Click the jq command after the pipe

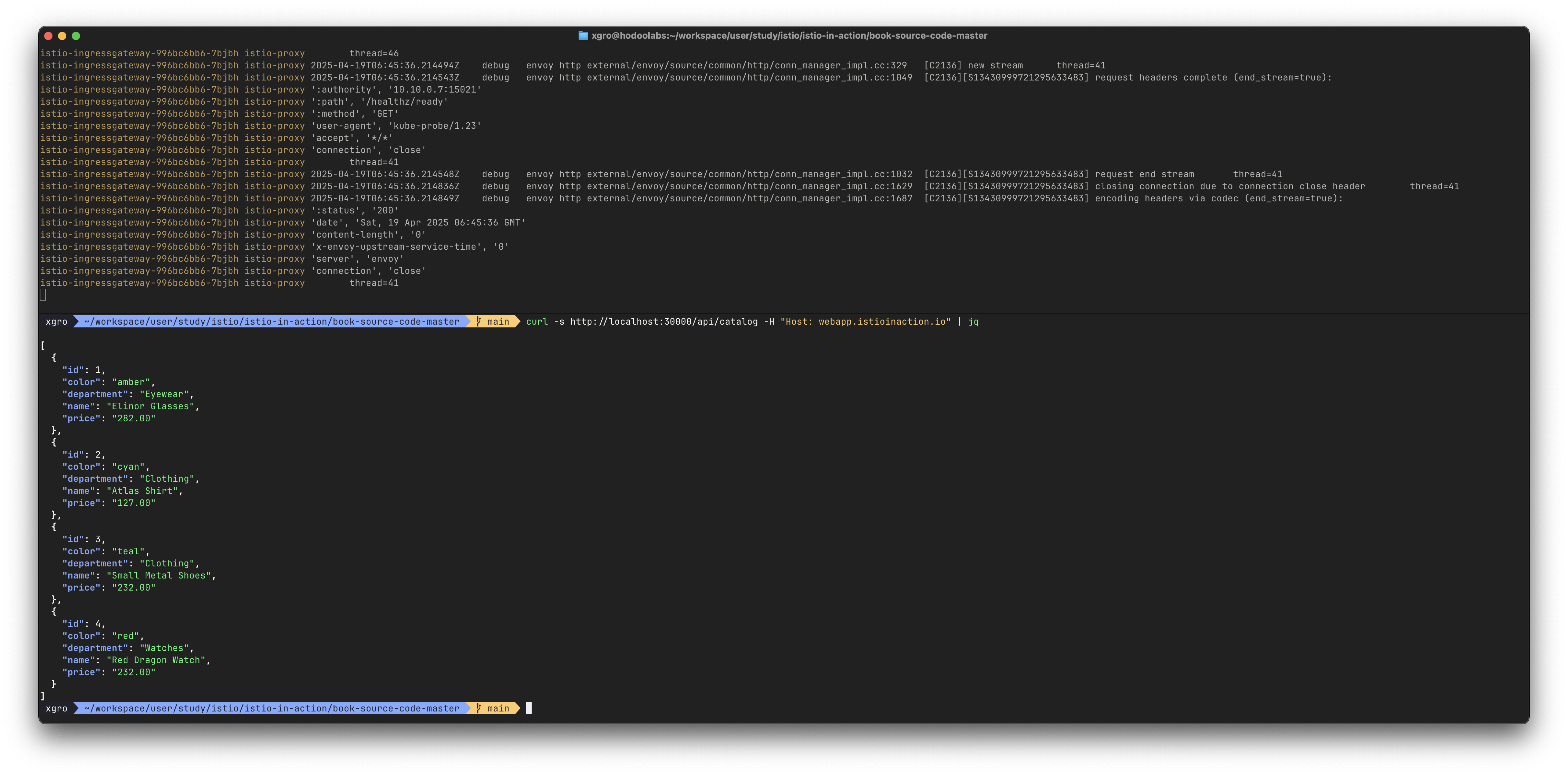point(973,322)
